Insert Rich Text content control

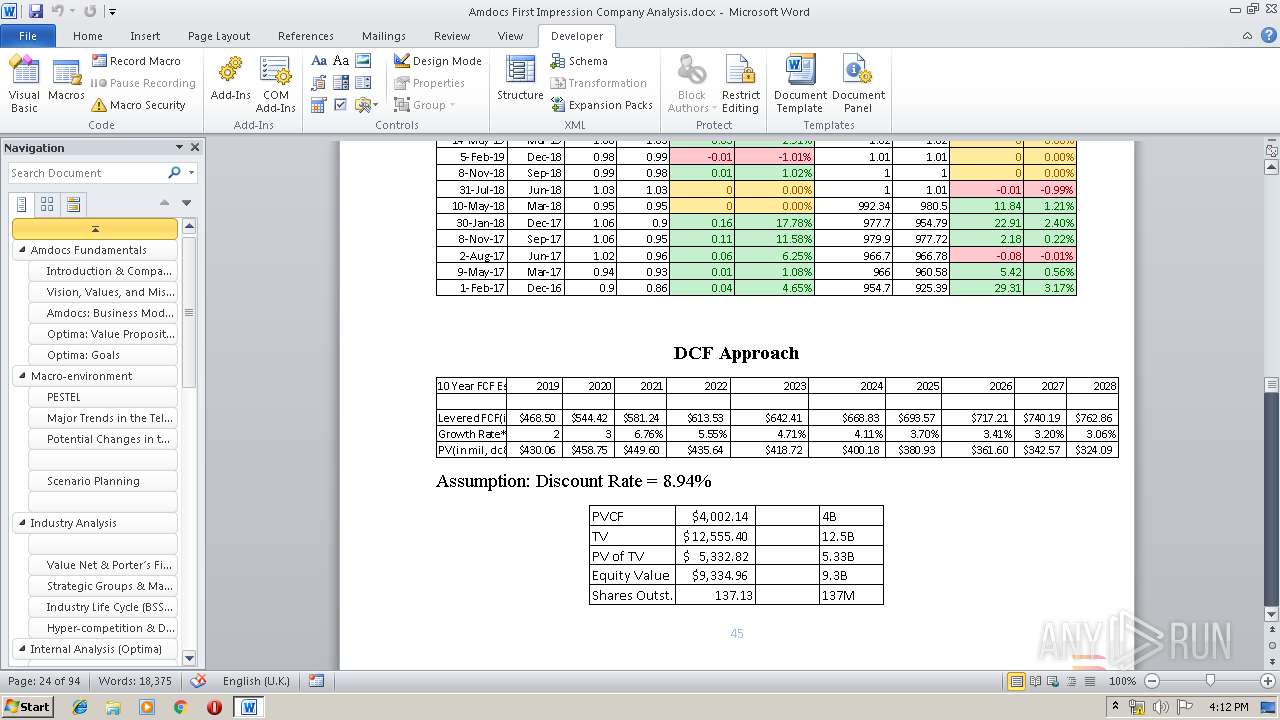click(x=319, y=61)
